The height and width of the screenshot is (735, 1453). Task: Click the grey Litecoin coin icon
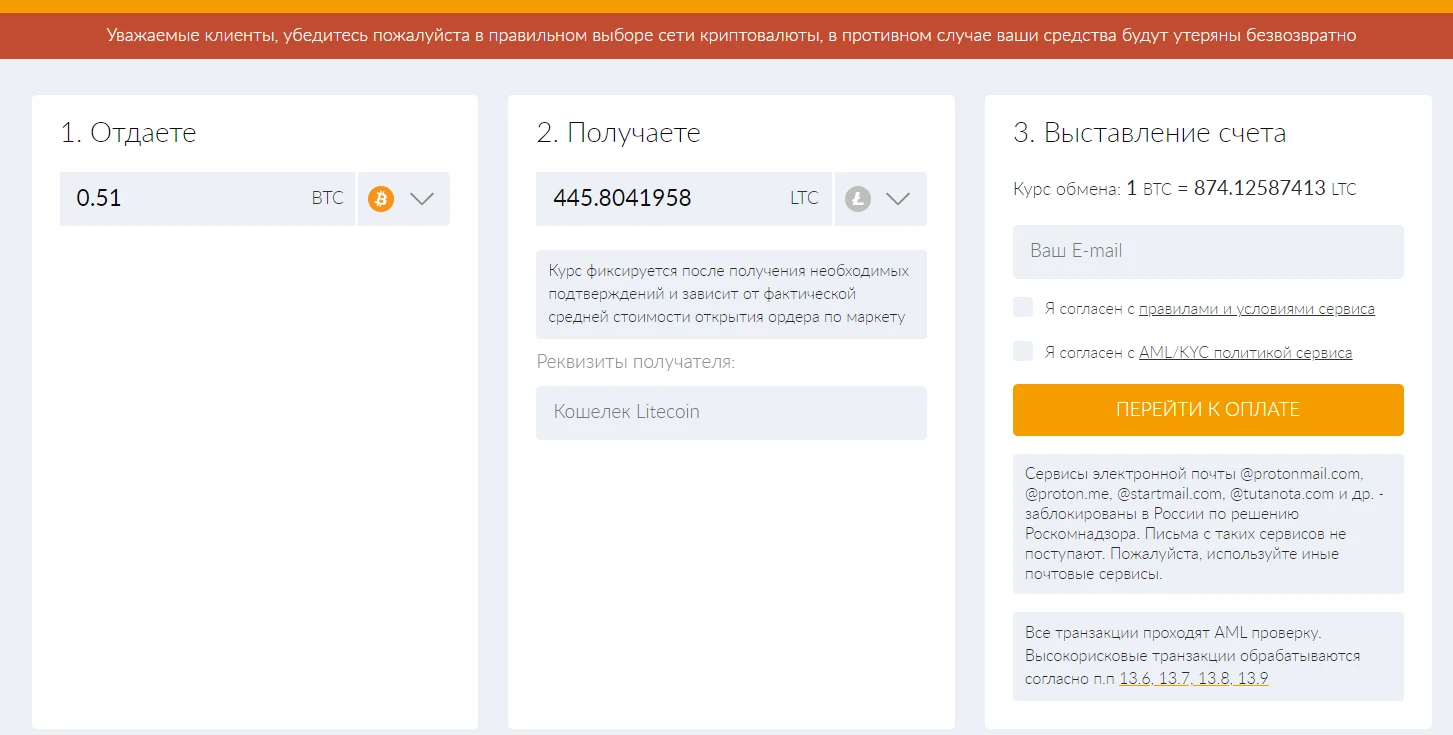pyautogui.click(x=858, y=198)
